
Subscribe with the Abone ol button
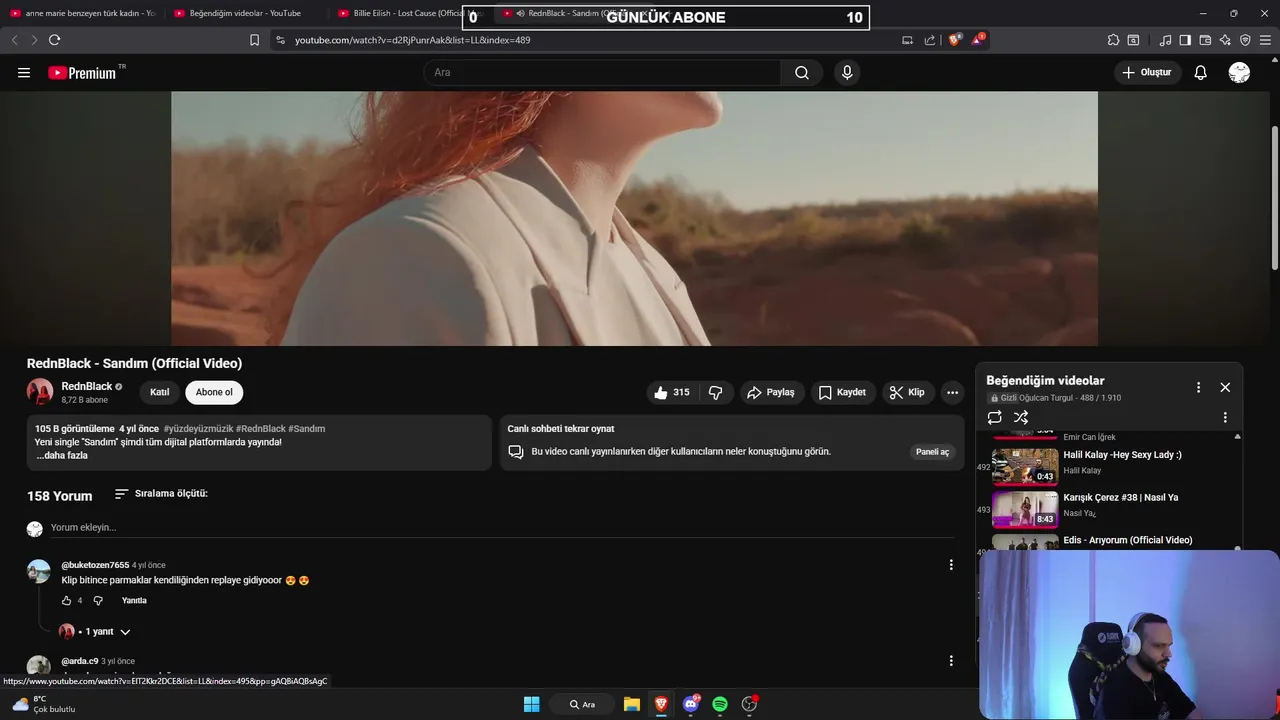pos(214,392)
